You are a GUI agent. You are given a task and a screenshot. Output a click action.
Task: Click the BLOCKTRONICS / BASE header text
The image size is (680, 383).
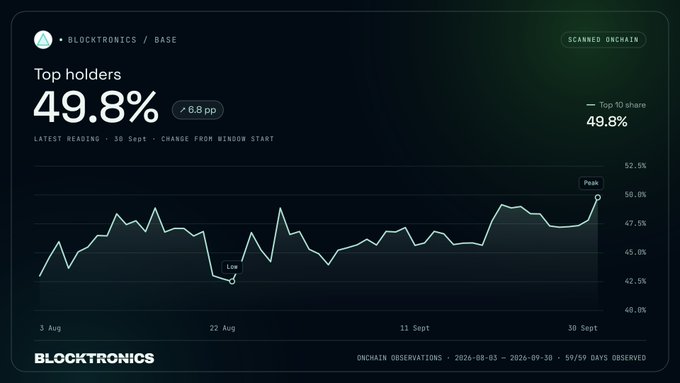pyautogui.click(x=122, y=40)
